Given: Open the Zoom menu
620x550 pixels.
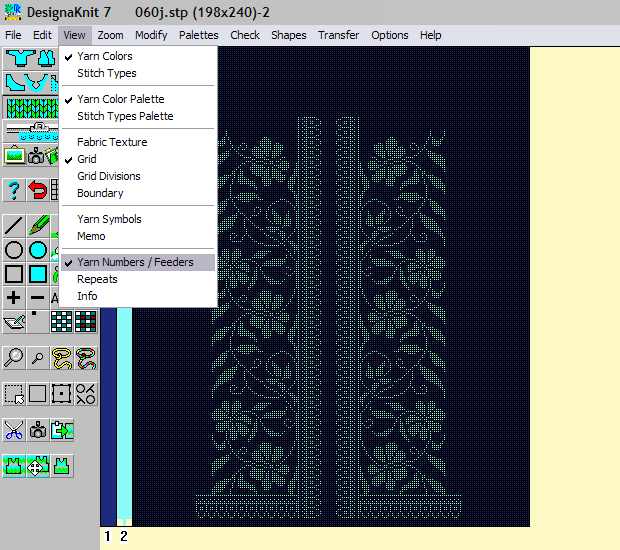Looking at the screenshot, I should coord(111,35).
